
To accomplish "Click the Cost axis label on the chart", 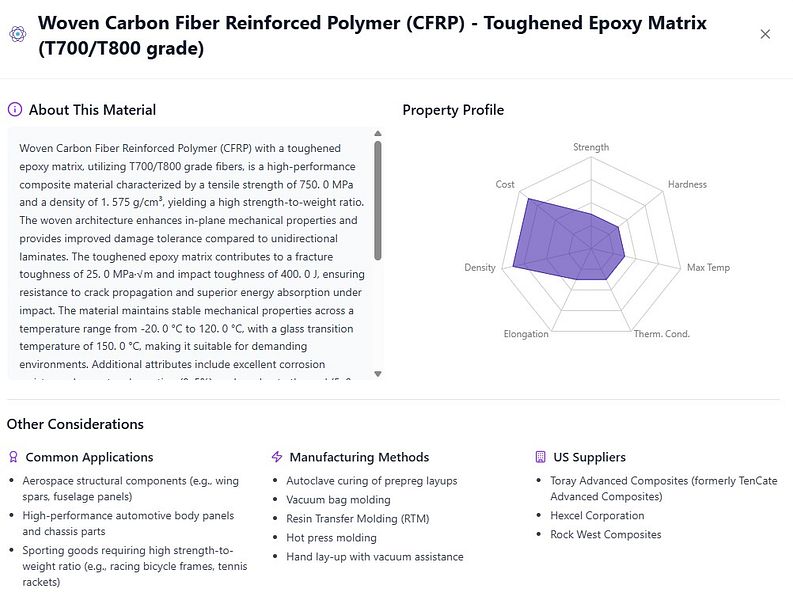I will tap(505, 184).
